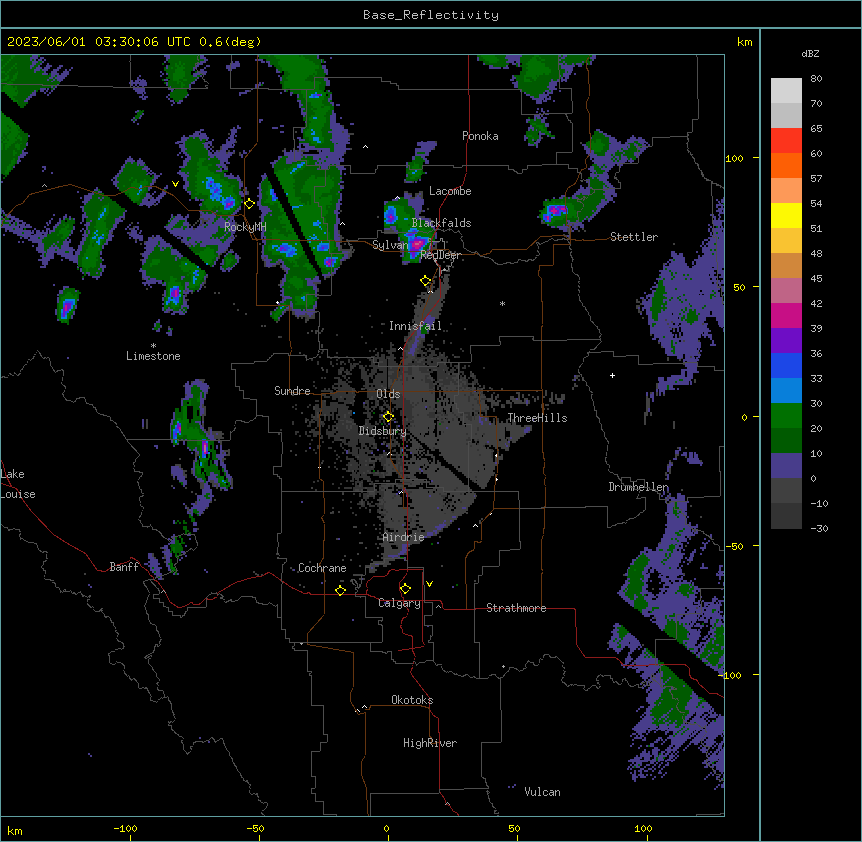862x842 pixels.
Task: Pick the slate 0–10 dBZ legend swatch
Action: coord(786,466)
